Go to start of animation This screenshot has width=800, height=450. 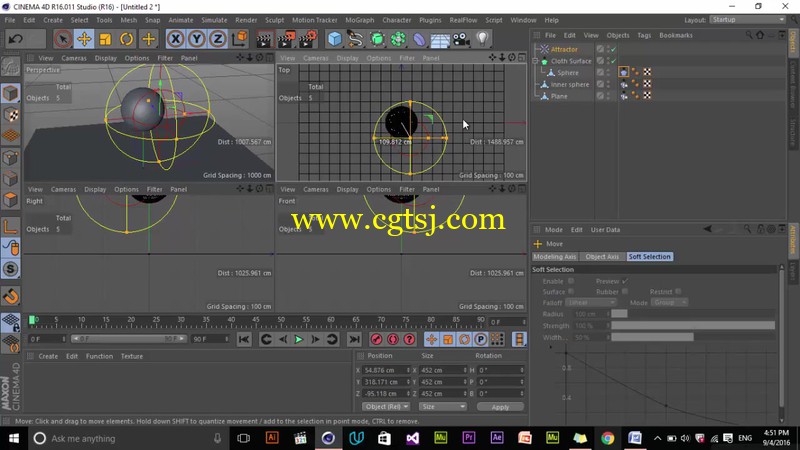pyautogui.click(x=244, y=339)
